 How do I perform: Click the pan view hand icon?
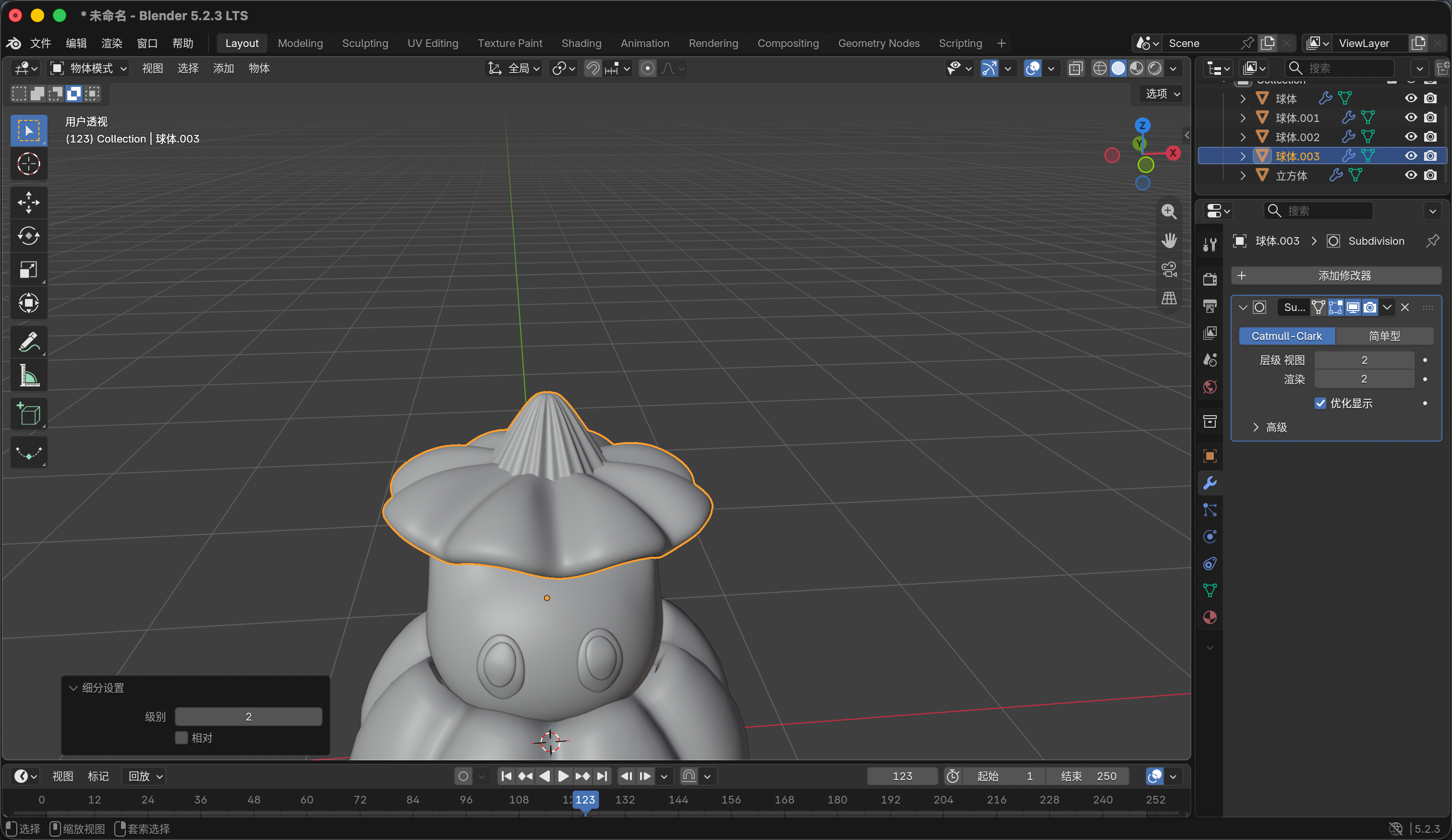1169,240
